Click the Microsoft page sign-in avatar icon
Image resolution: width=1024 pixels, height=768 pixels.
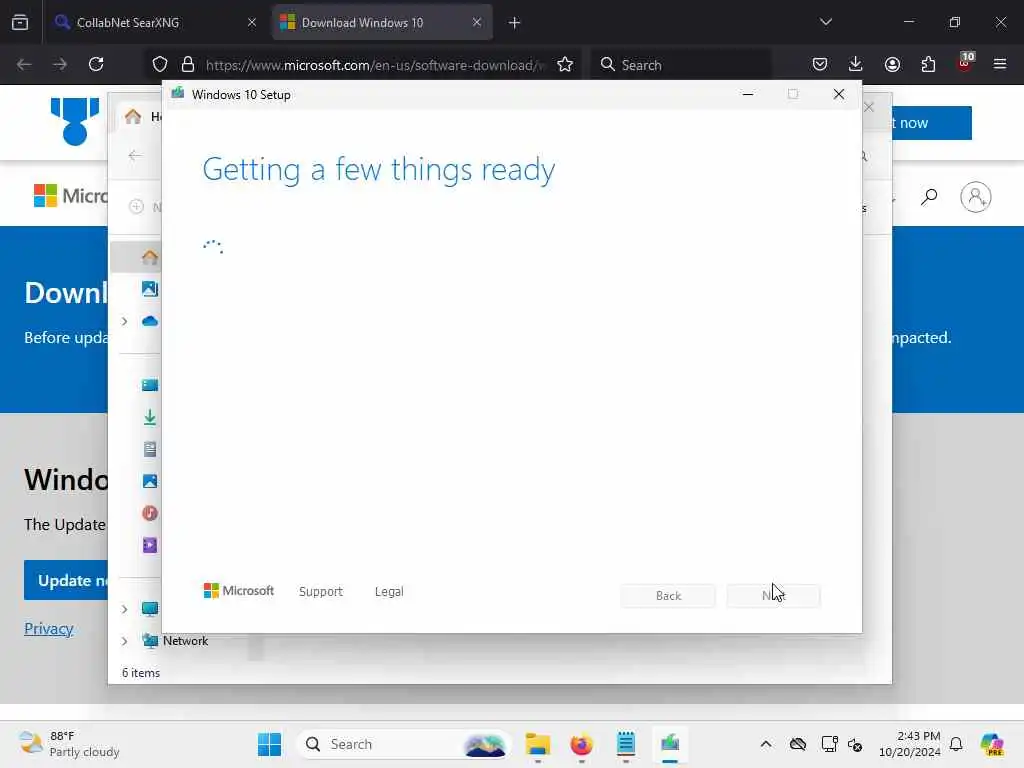976,197
